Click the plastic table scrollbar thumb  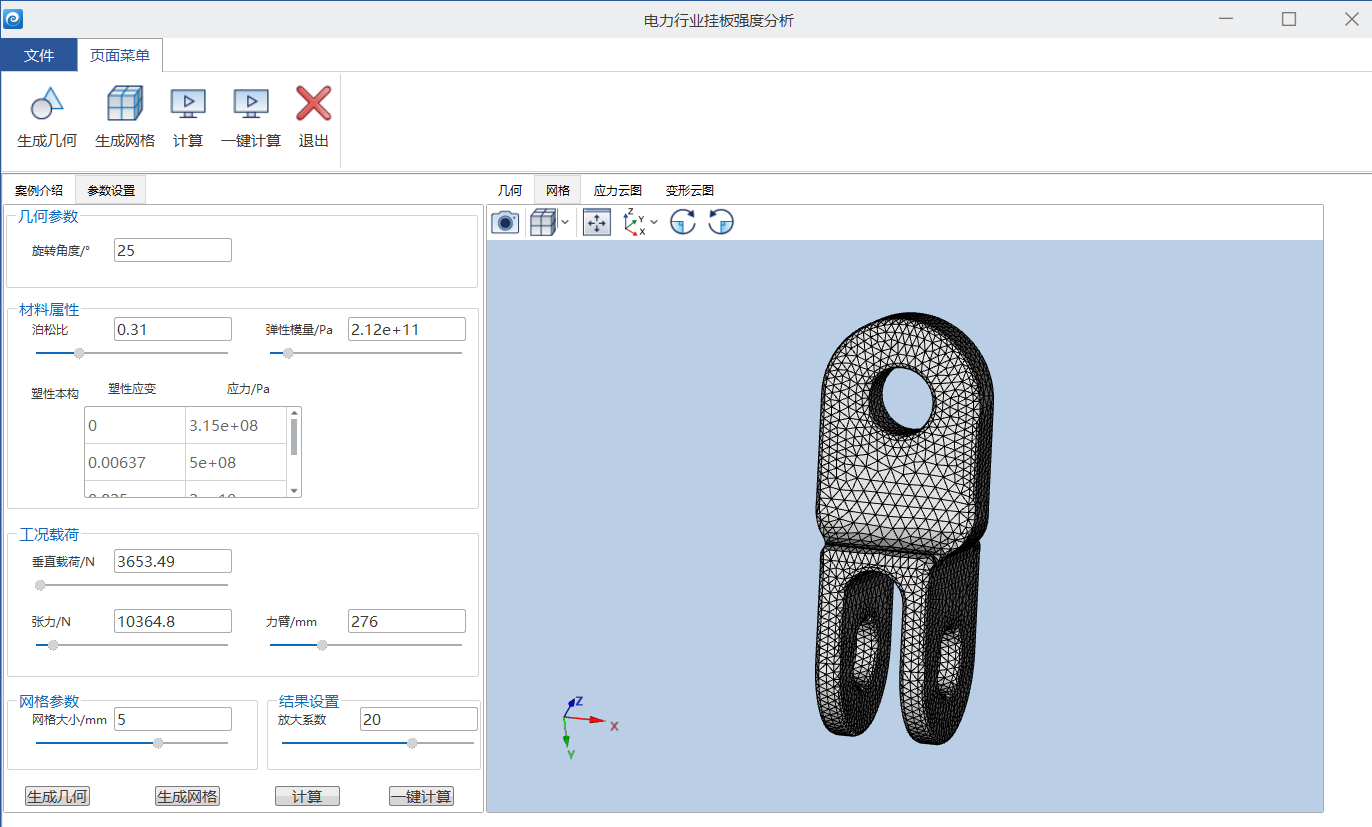point(294,437)
